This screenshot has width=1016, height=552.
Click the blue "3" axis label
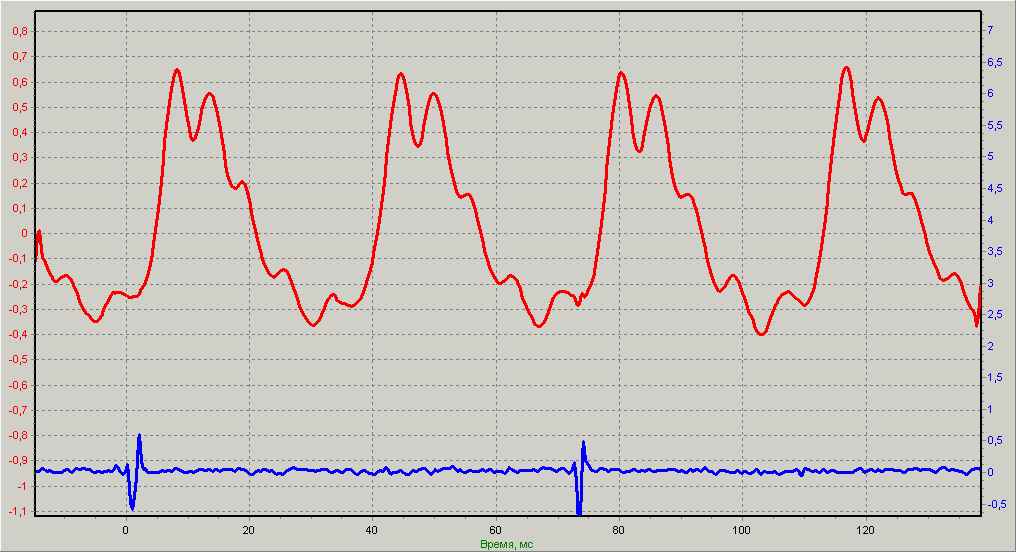[989, 283]
